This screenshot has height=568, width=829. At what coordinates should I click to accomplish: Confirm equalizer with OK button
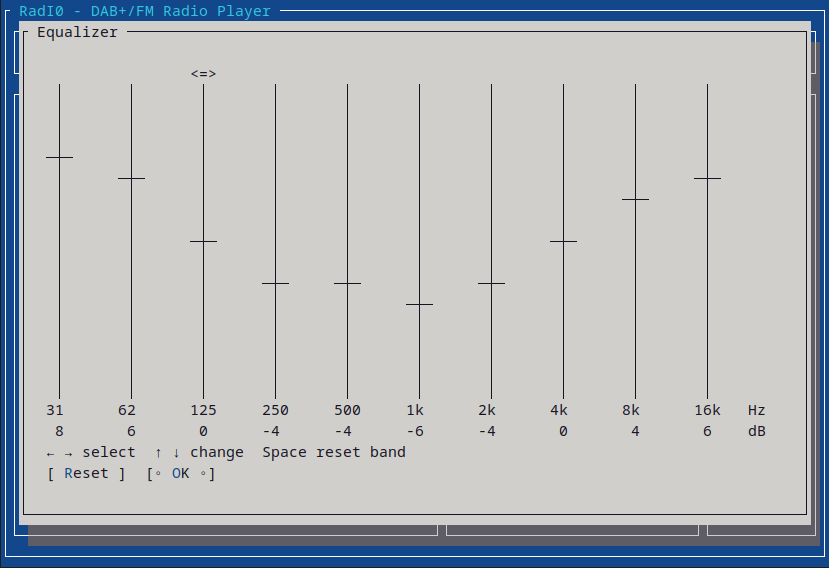tap(181, 473)
